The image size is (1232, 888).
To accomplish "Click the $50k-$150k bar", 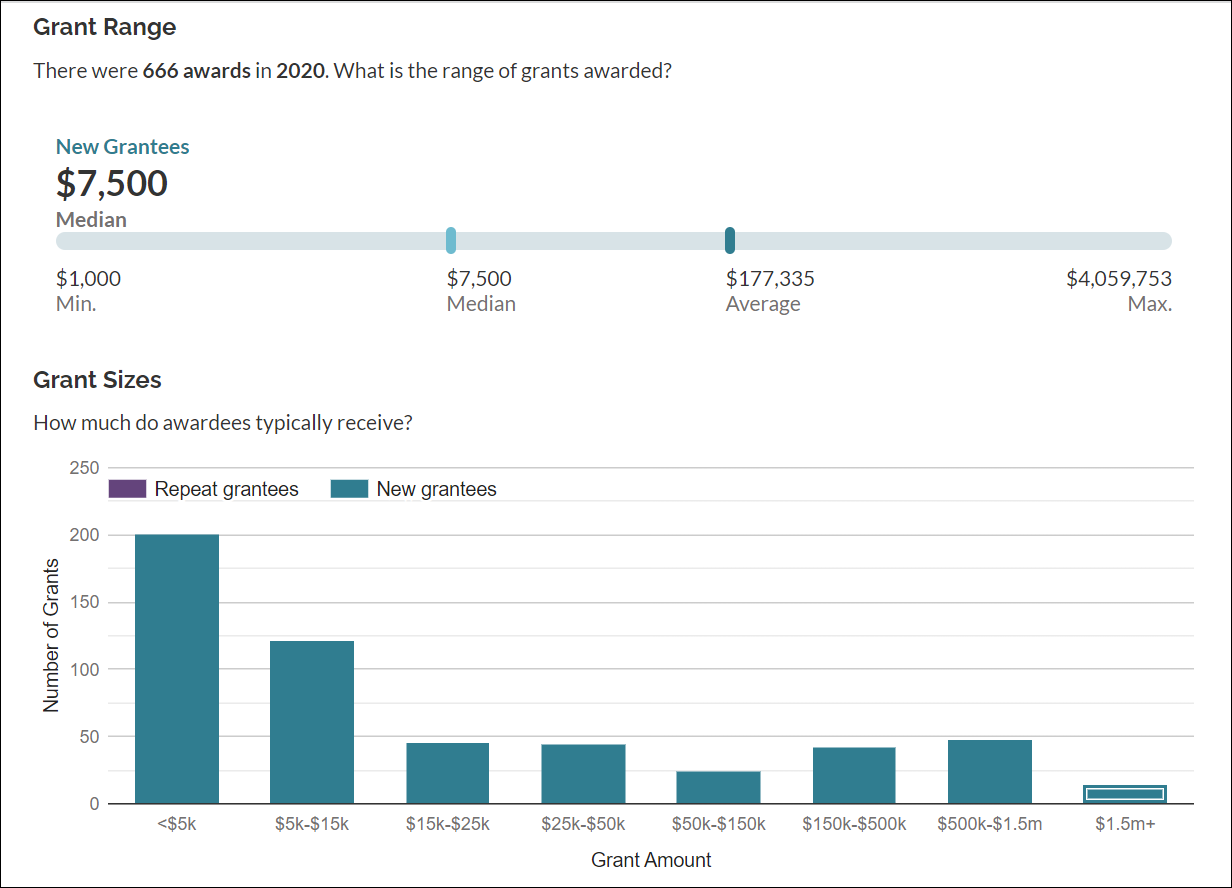I will pos(719,788).
